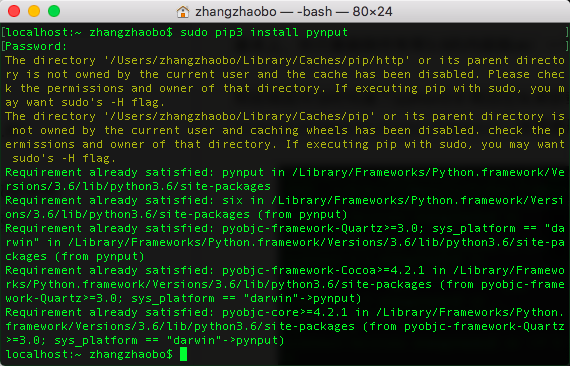Click the closing bracket mark beside the Password line
Image resolution: width=570 pixels, height=366 pixels.
[x=567, y=46]
